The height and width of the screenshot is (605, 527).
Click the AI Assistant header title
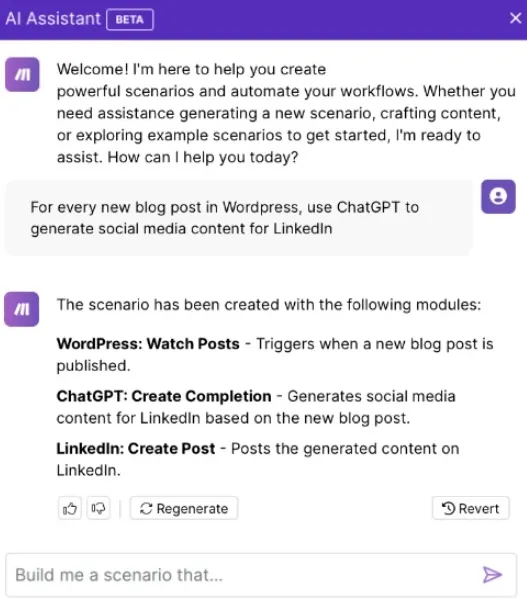53,19
